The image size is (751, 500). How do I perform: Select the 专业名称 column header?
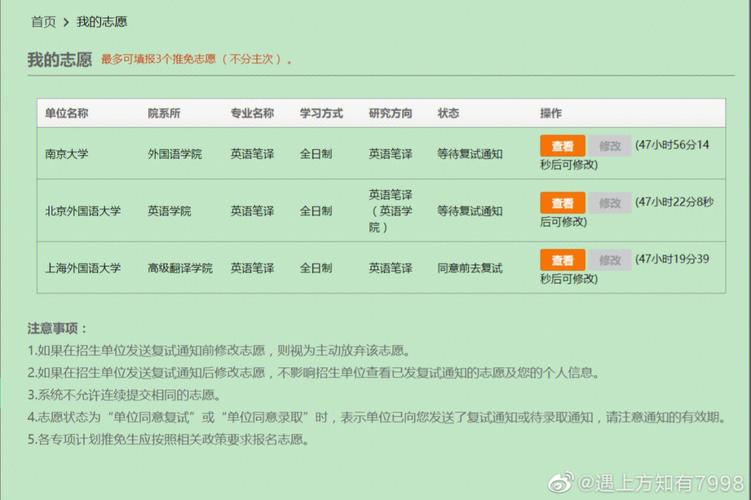click(252, 114)
